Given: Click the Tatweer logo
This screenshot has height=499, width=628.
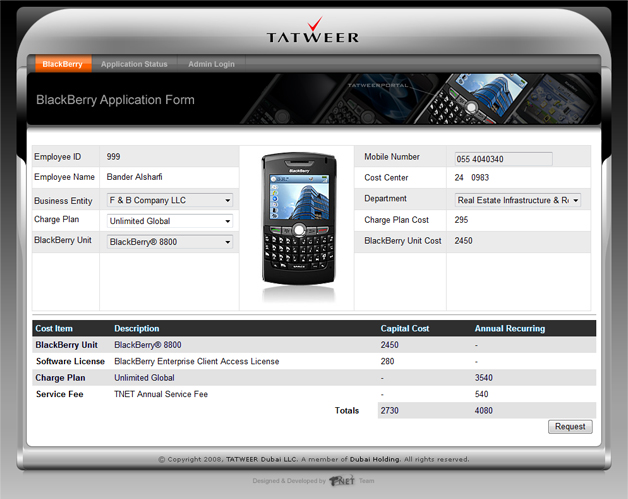Looking at the screenshot, I should click(313, 30).
